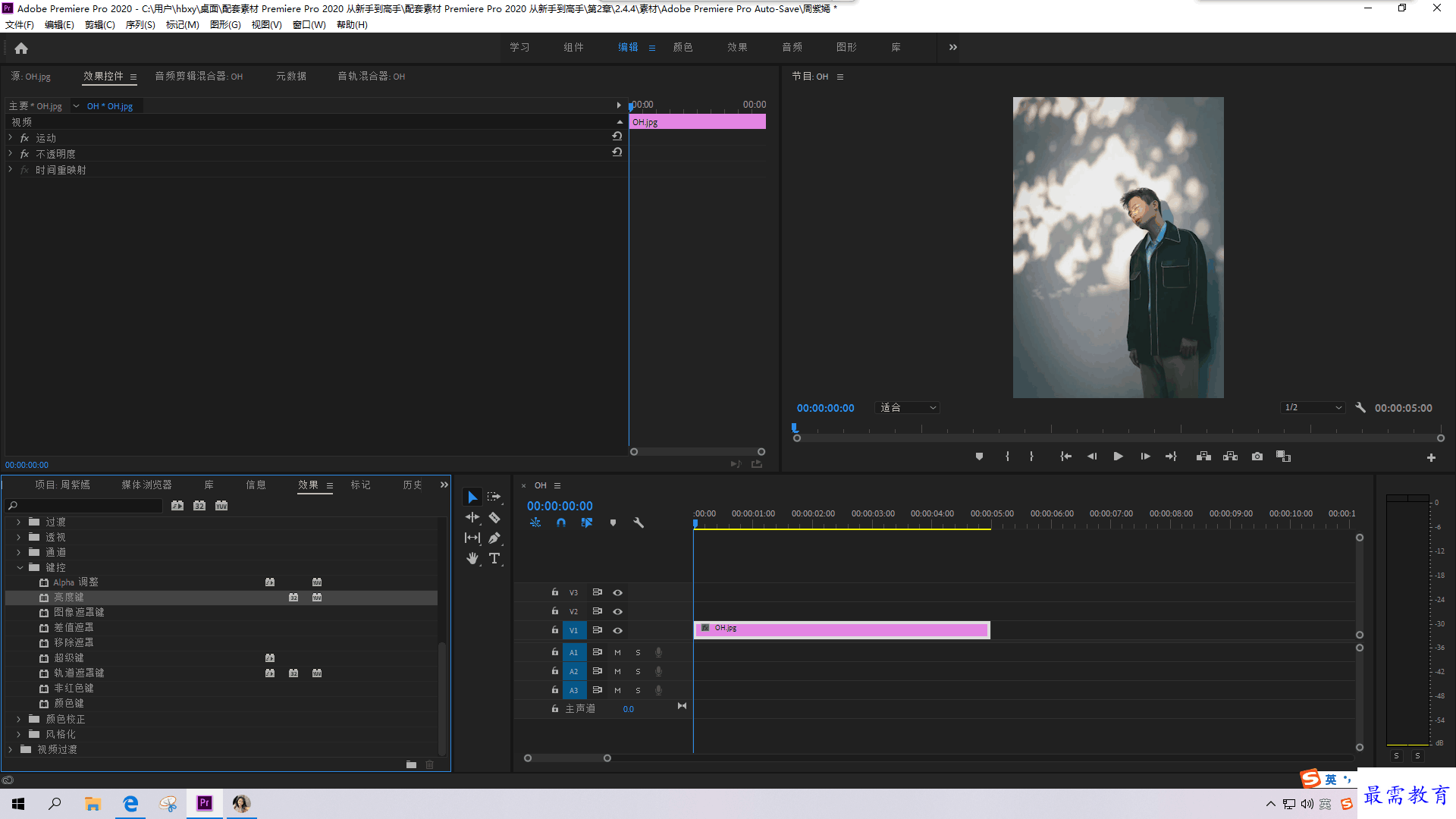
Task: Solo audio track A2
Action: 638,672
